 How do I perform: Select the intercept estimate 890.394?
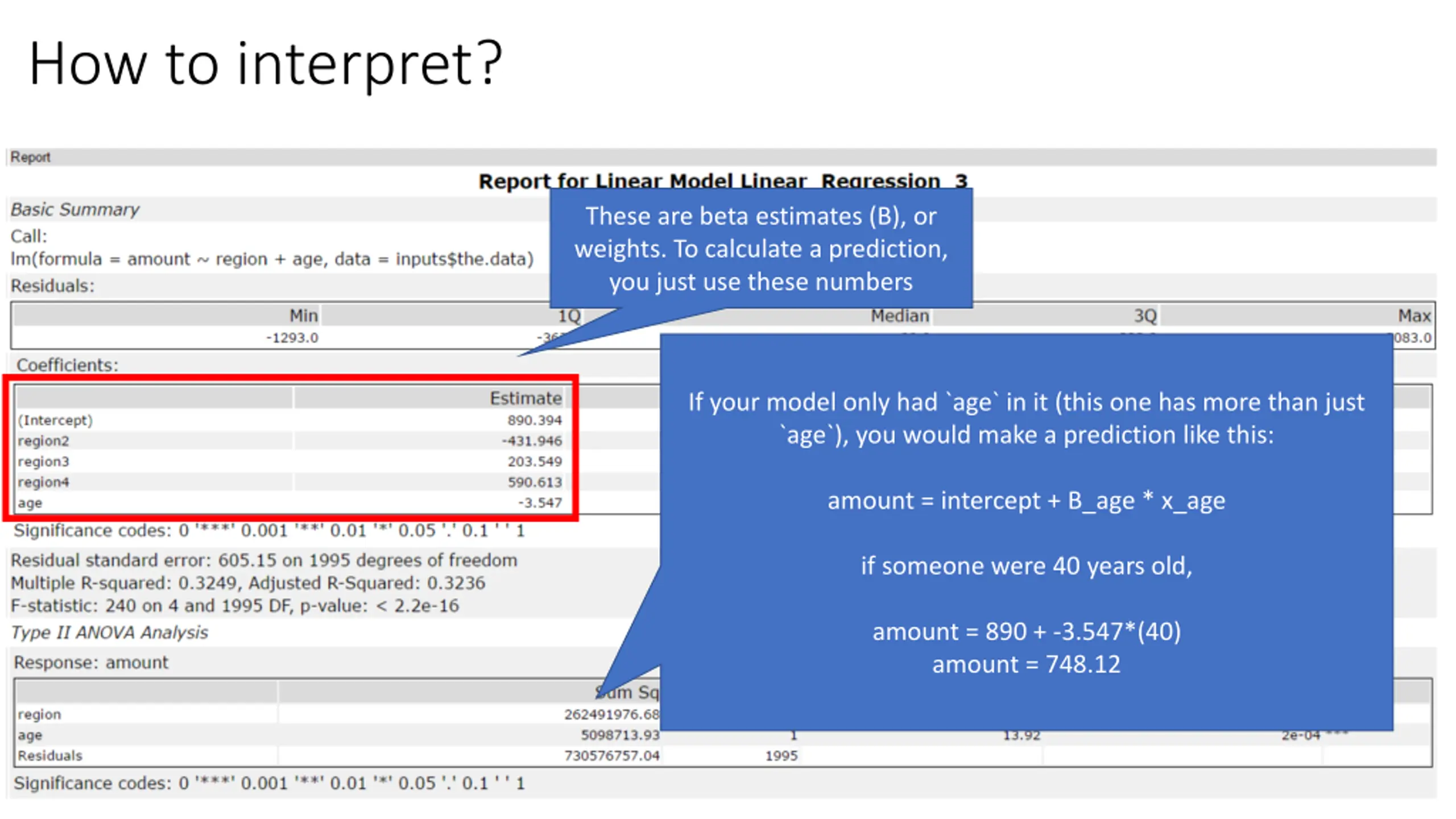pyautogui.click(x=534, y=420)
